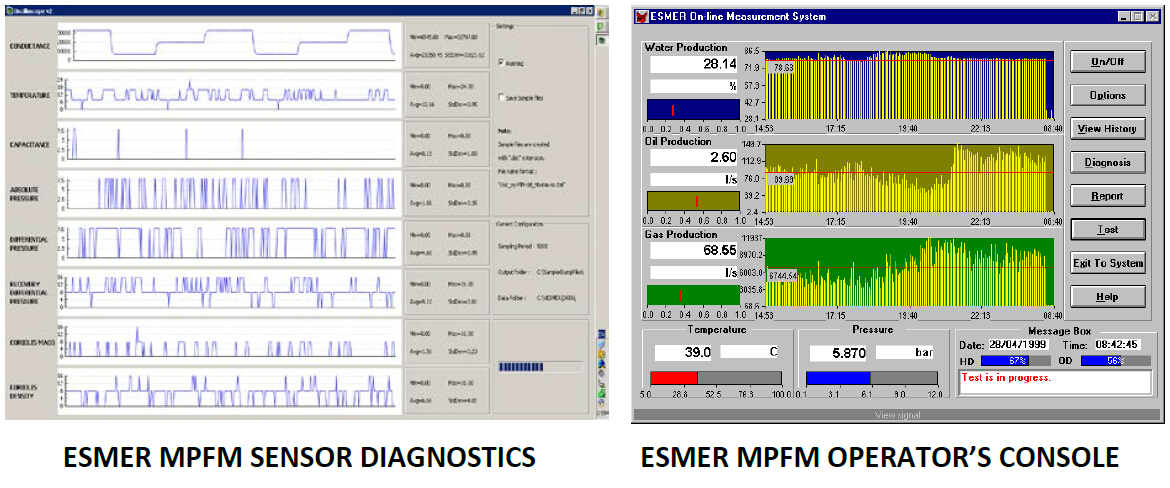Click the blue Pressure level bar

pos(838,378)
